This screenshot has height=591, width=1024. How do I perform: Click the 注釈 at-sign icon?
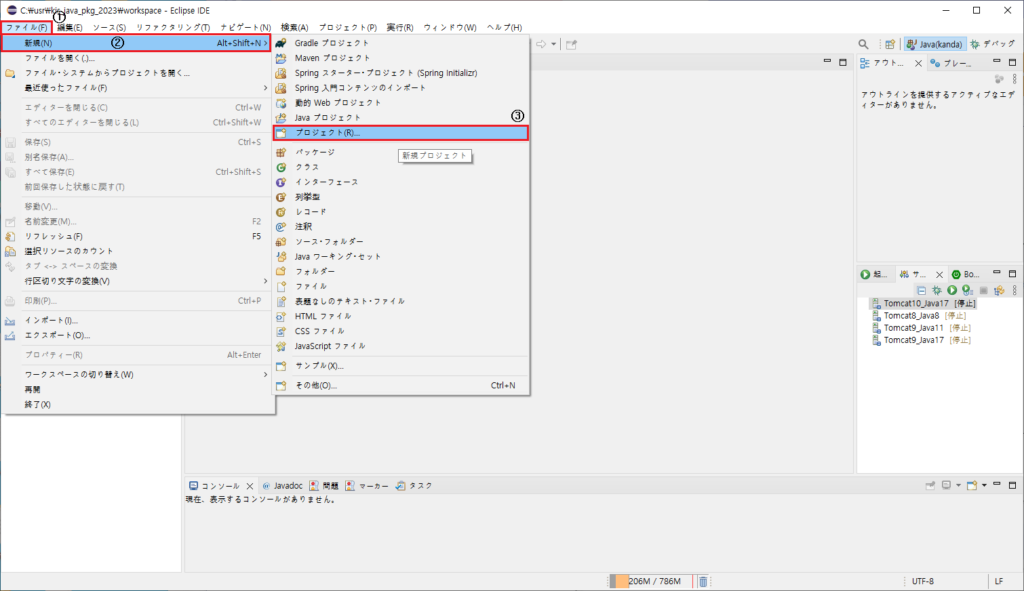tap(281, 227)
